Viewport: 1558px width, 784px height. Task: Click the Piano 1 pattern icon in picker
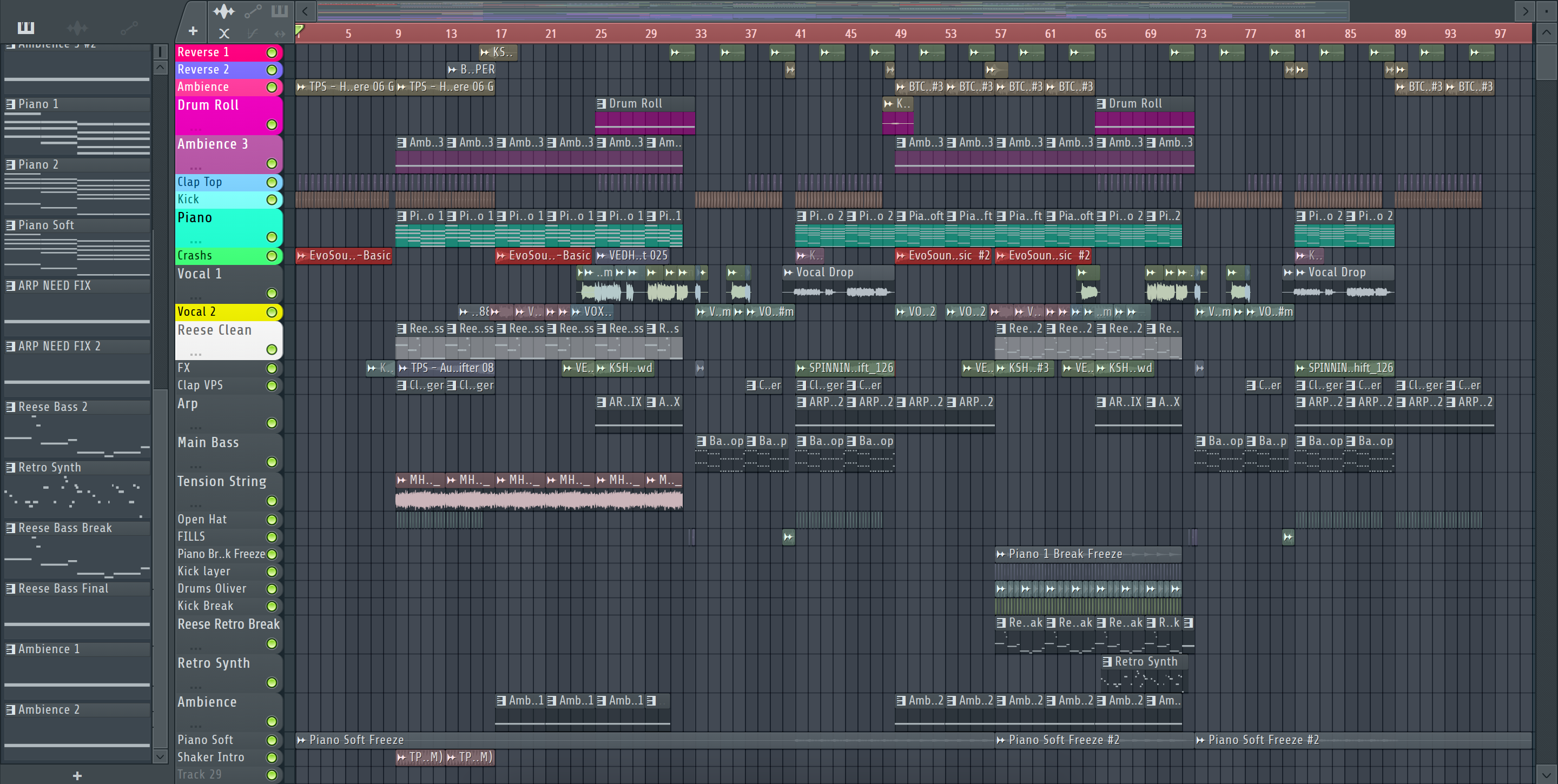(x=10, y=104)
